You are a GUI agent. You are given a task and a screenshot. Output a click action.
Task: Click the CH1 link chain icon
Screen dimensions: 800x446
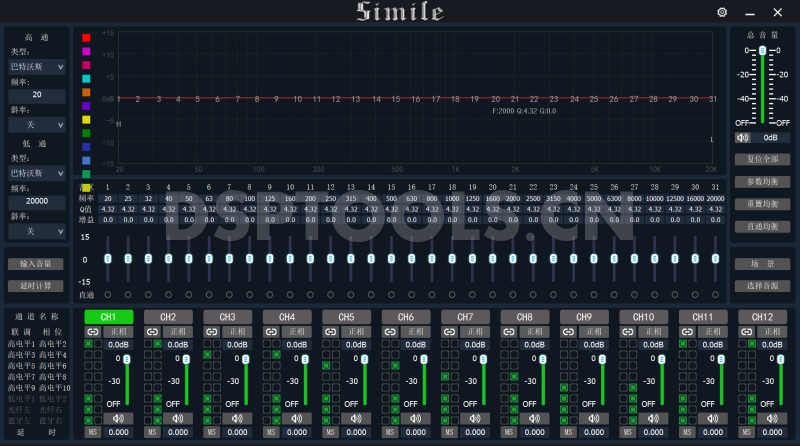[91, 331]
